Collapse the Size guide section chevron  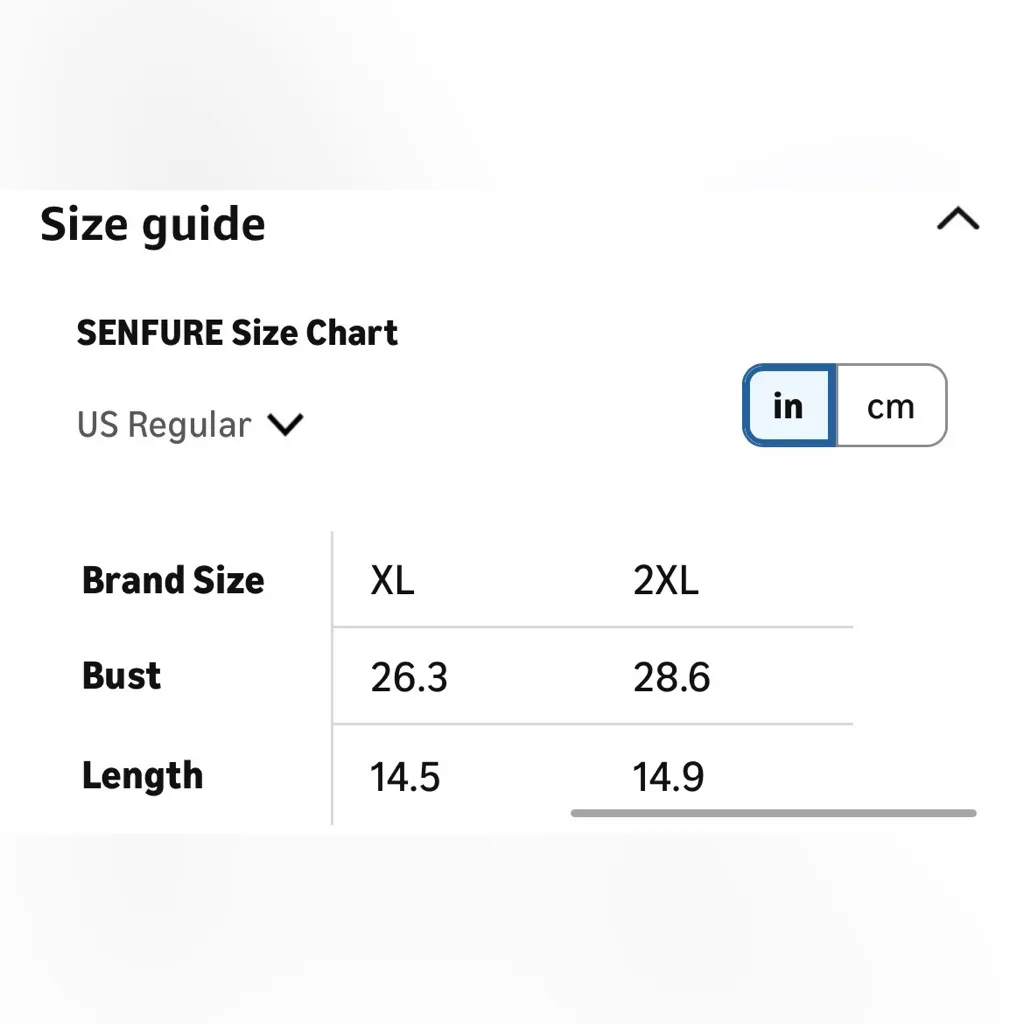coord(957,220)
